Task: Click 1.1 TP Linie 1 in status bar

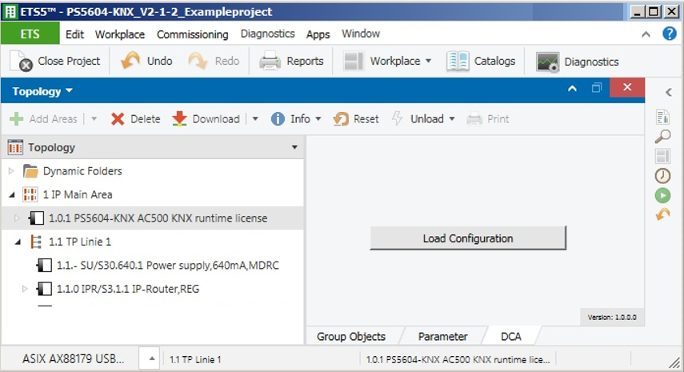Action: (195, 359)
